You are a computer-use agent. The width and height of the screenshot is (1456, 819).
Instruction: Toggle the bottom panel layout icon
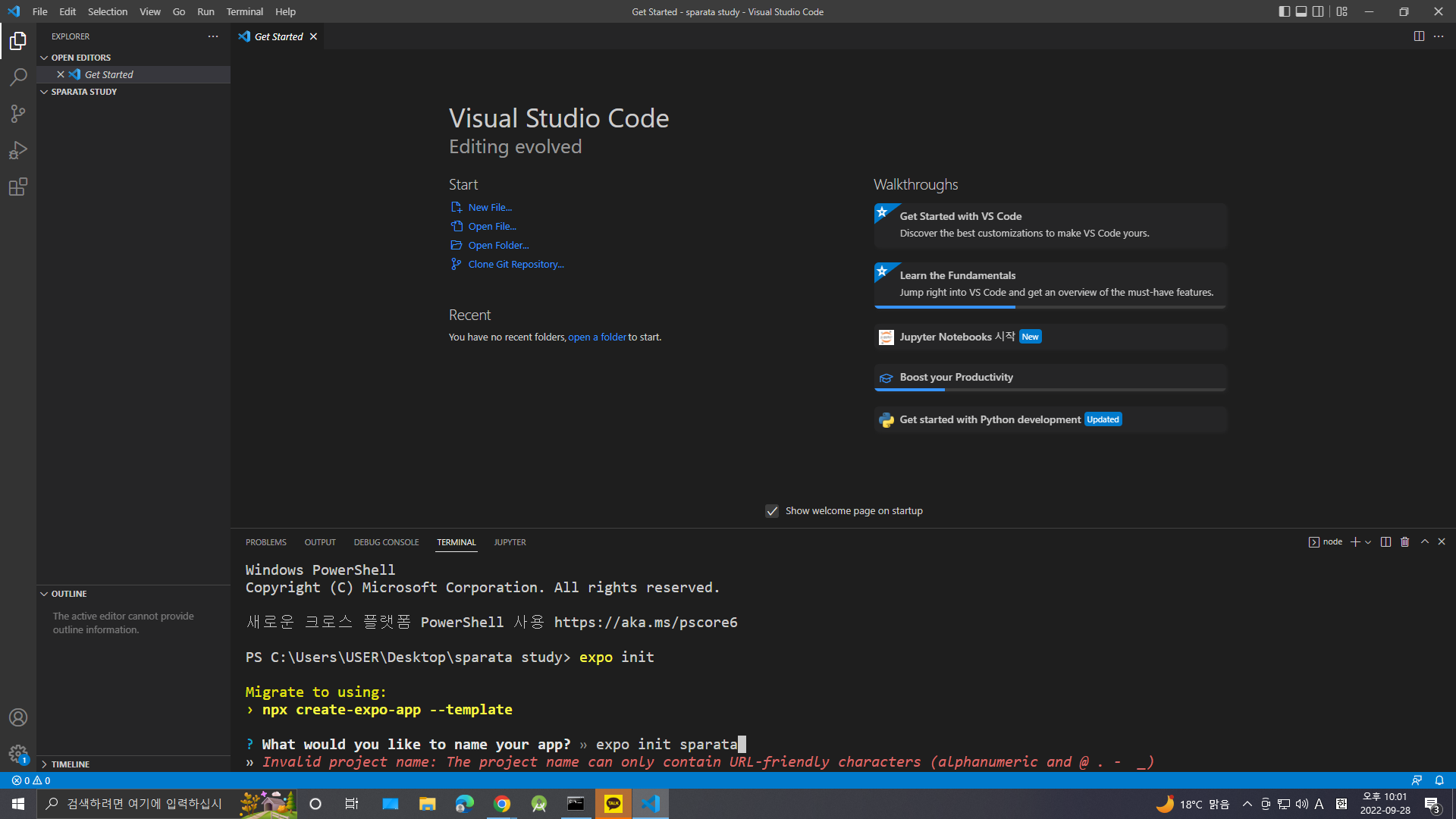tap(1301, 11)
